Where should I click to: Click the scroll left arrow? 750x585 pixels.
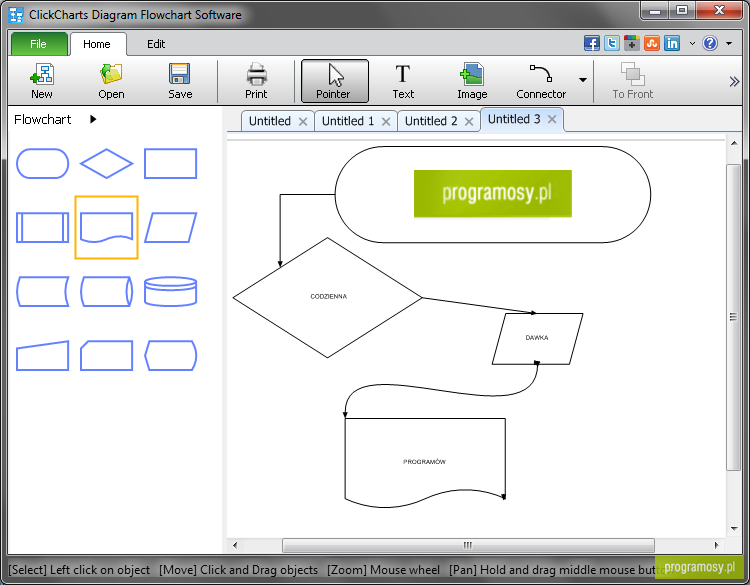[x=235, y=545]
